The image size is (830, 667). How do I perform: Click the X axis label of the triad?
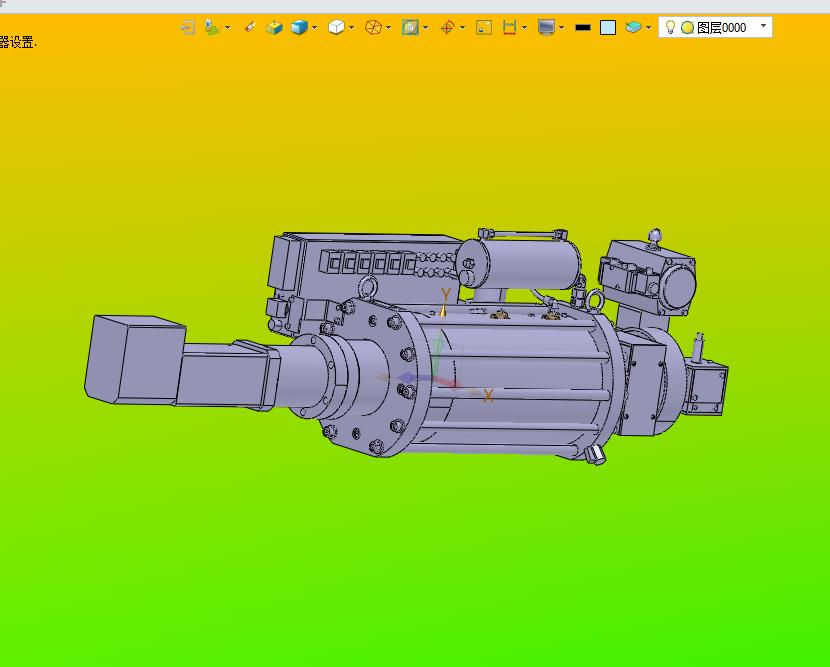[488, 395]
